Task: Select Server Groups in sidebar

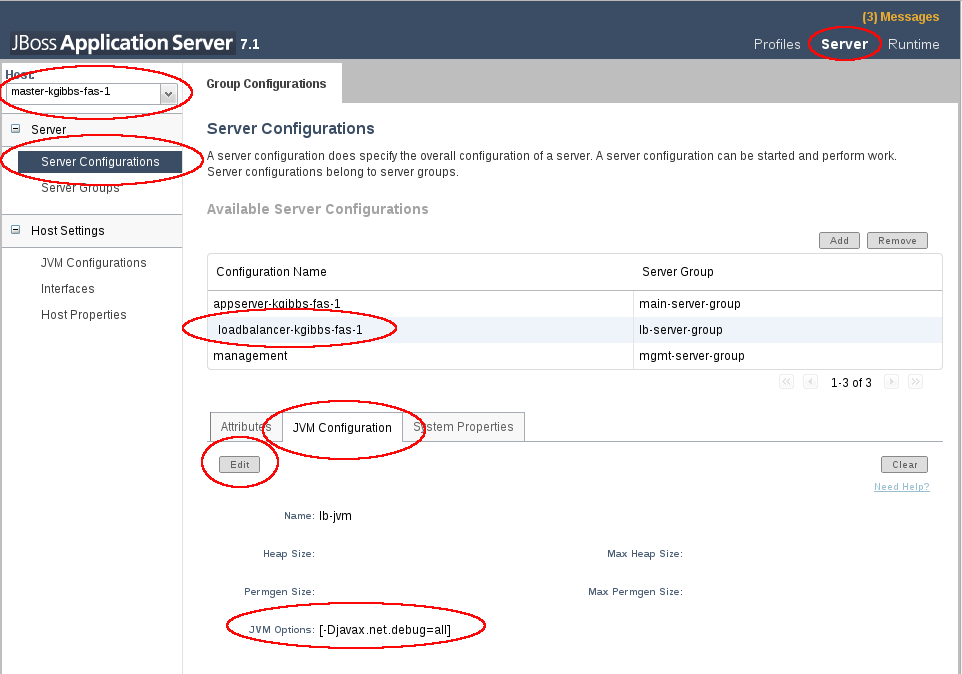Action: tap(80, 188)
